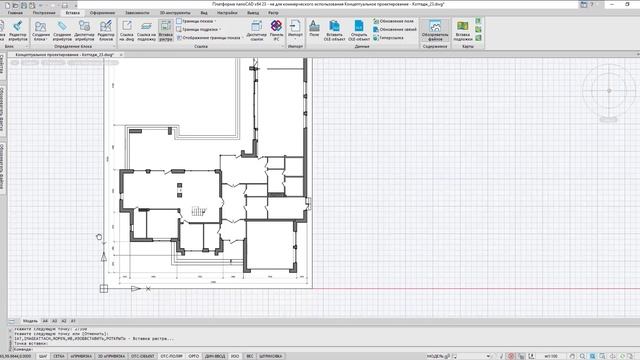Open the 3D-инструменты ribbon tab
The image size is (640, 360).
pyautogui.click(x=175, y=13)
